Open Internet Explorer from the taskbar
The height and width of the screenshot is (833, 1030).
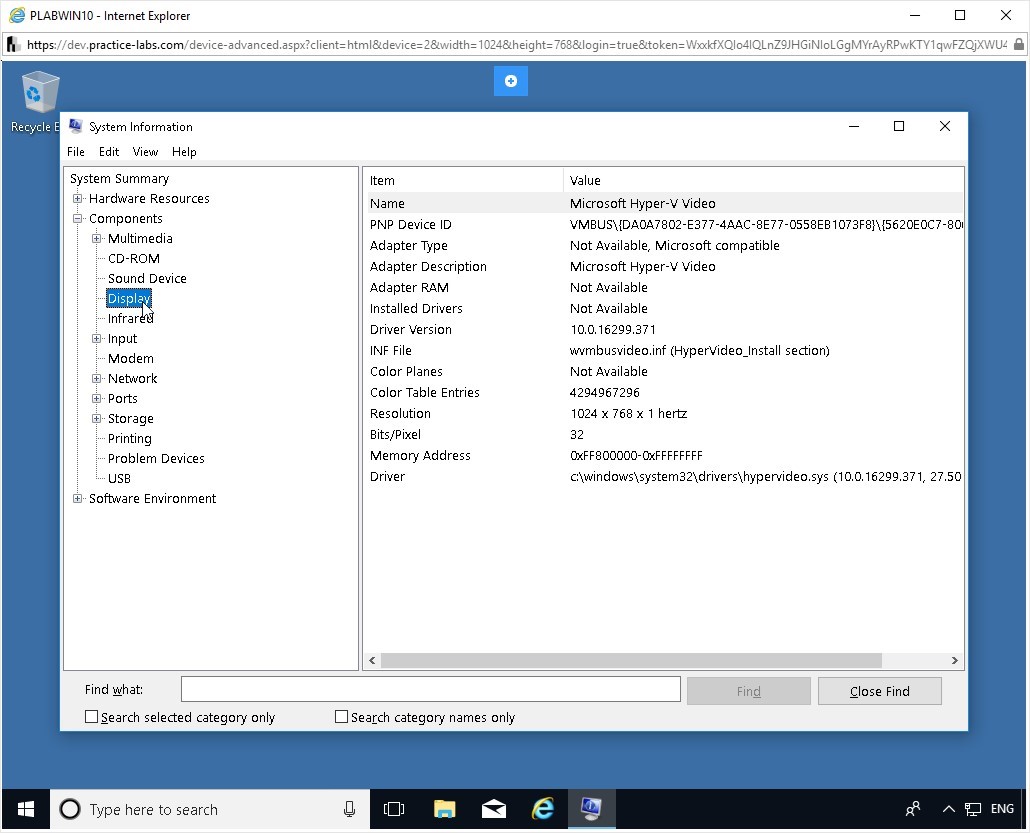tap(543, 809)
